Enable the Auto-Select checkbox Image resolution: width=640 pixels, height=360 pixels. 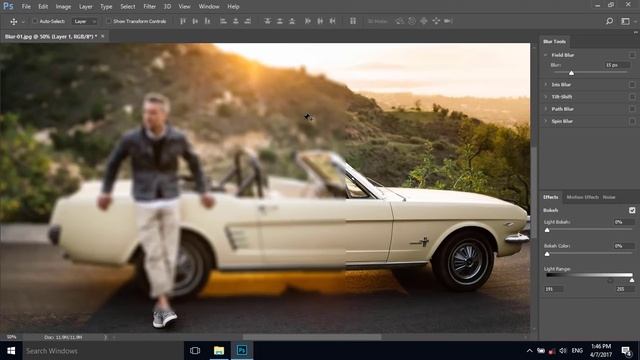35,21
